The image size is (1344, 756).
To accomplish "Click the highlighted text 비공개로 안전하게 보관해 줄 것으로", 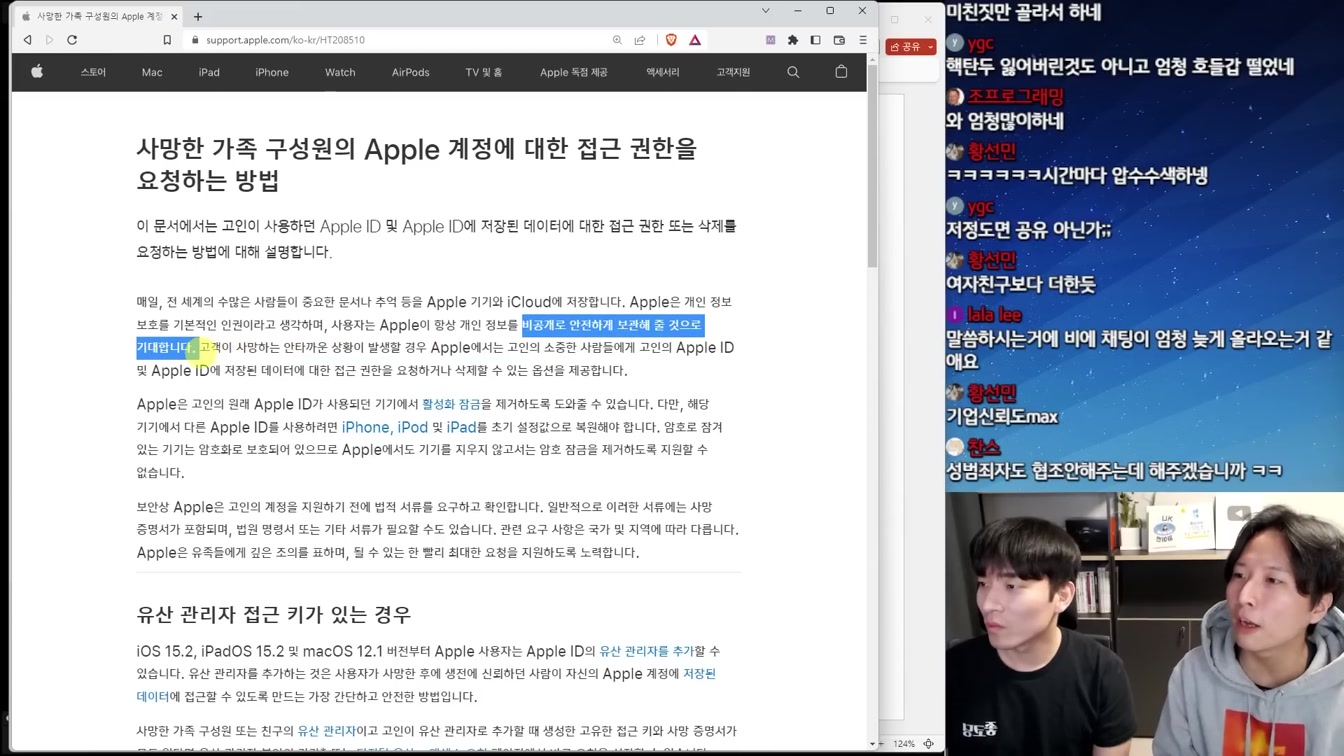I will click(x=612, y=325).
